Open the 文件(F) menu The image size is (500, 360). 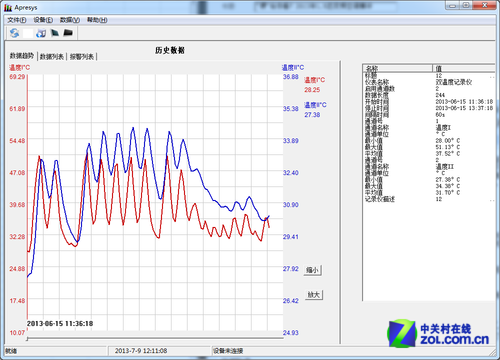(x=17, y=20)
